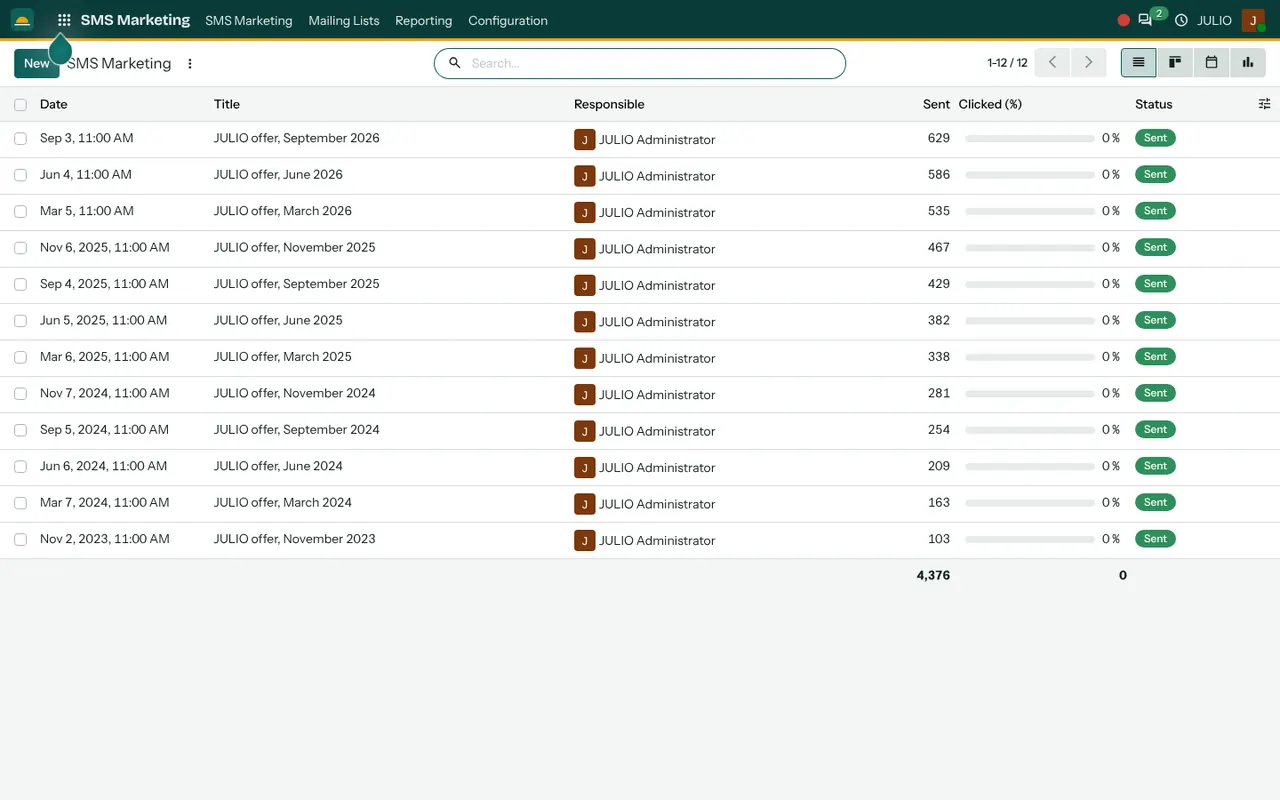
Task: Click avatar in November 2023 offer row
Action: click(584, 541)
